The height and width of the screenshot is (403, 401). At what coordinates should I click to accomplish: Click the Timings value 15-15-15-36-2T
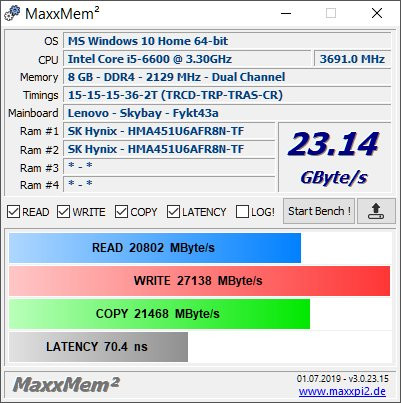(x=227, y=95)
